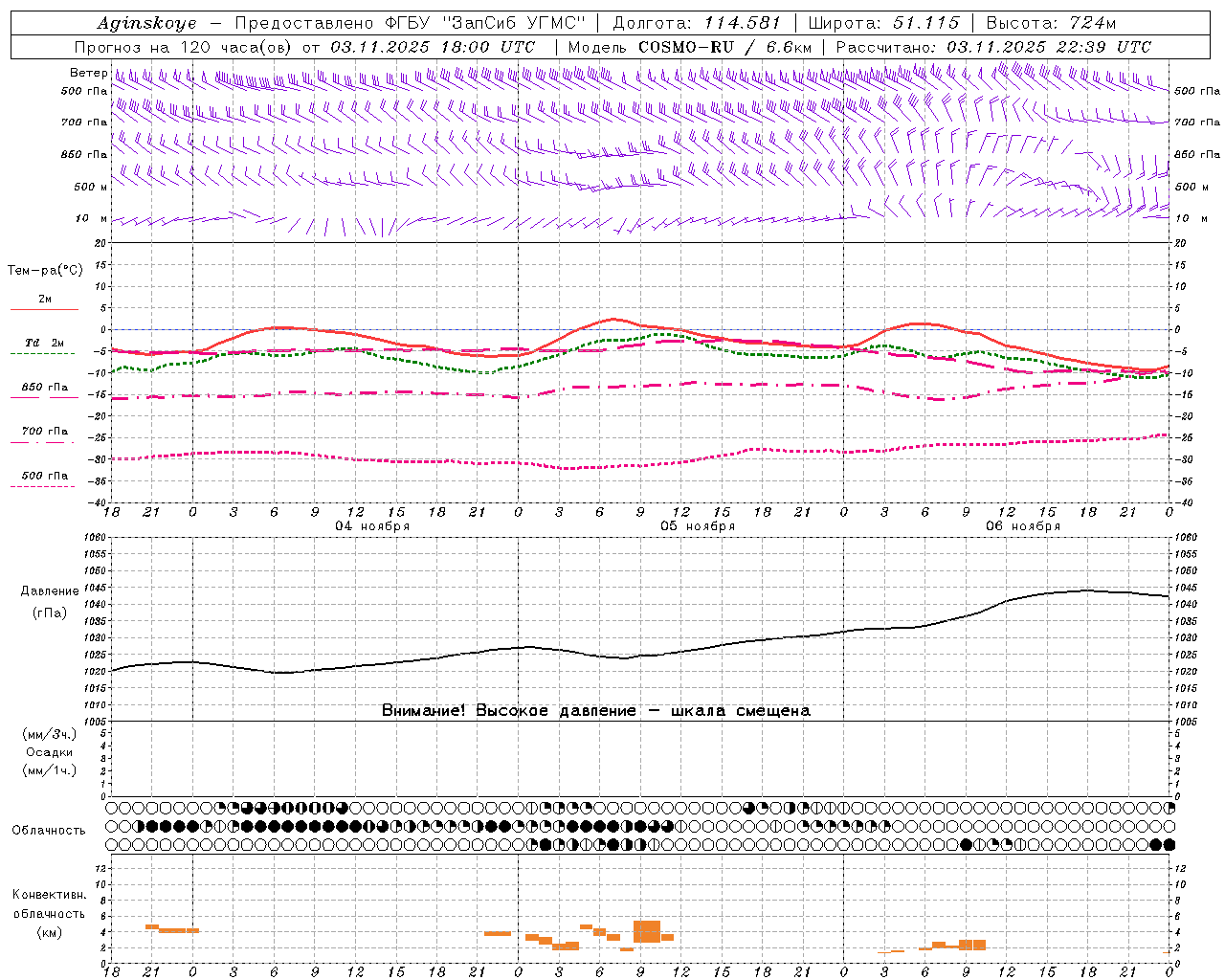Select the Осадки precipitation label

[49, 752]
